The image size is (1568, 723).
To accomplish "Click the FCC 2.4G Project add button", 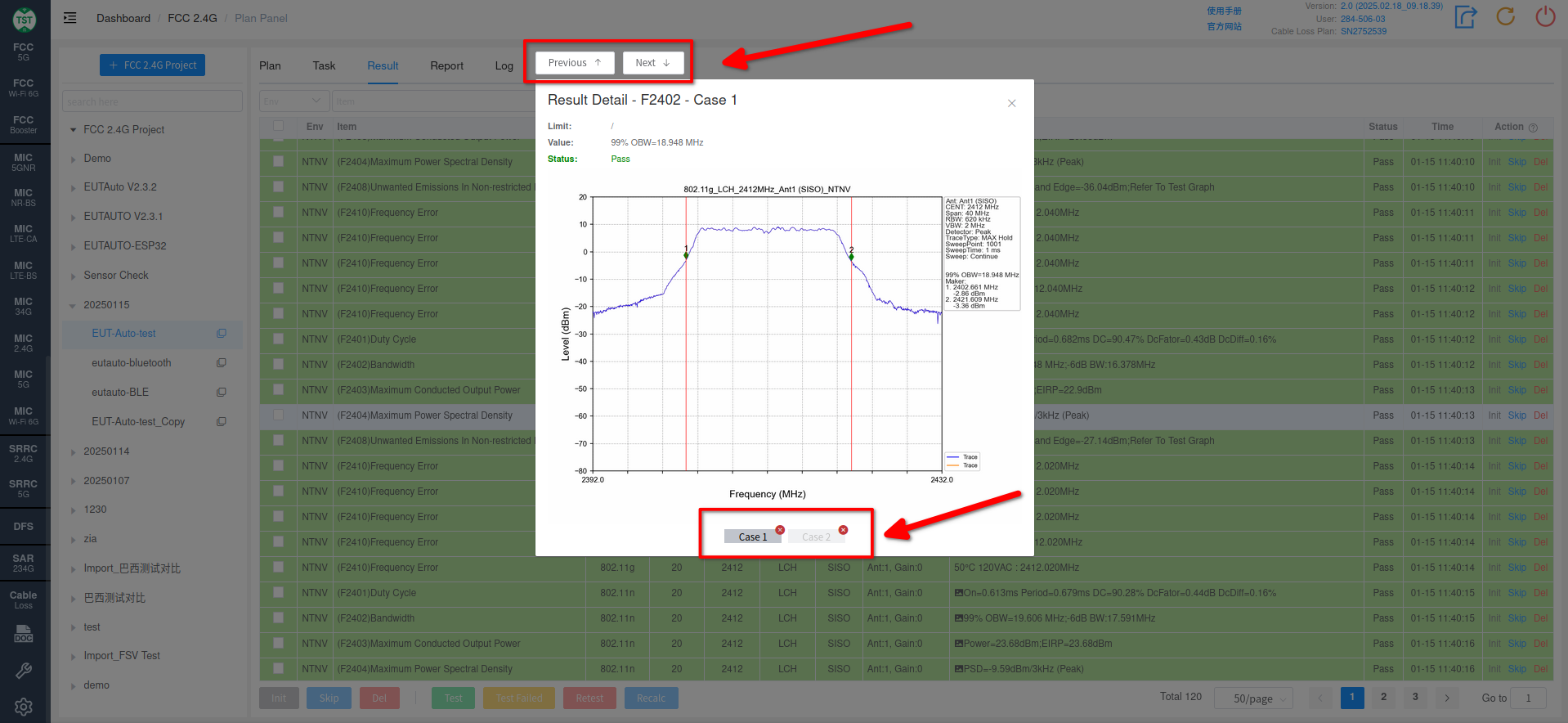I will coord(152,65).
